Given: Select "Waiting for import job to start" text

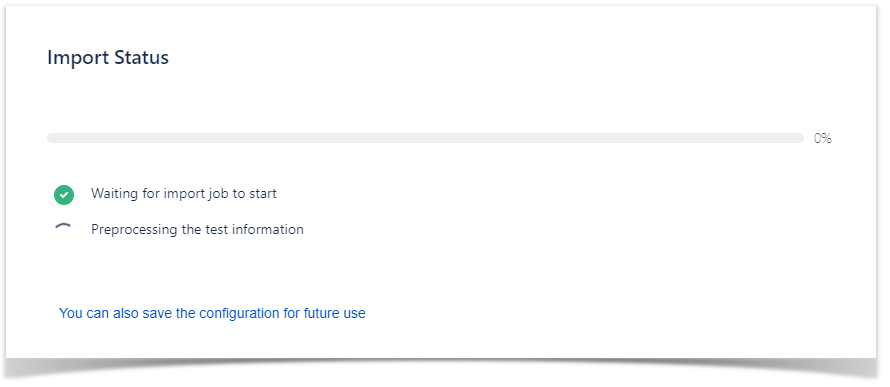Looking at the screenshot, I should (184, 194).
